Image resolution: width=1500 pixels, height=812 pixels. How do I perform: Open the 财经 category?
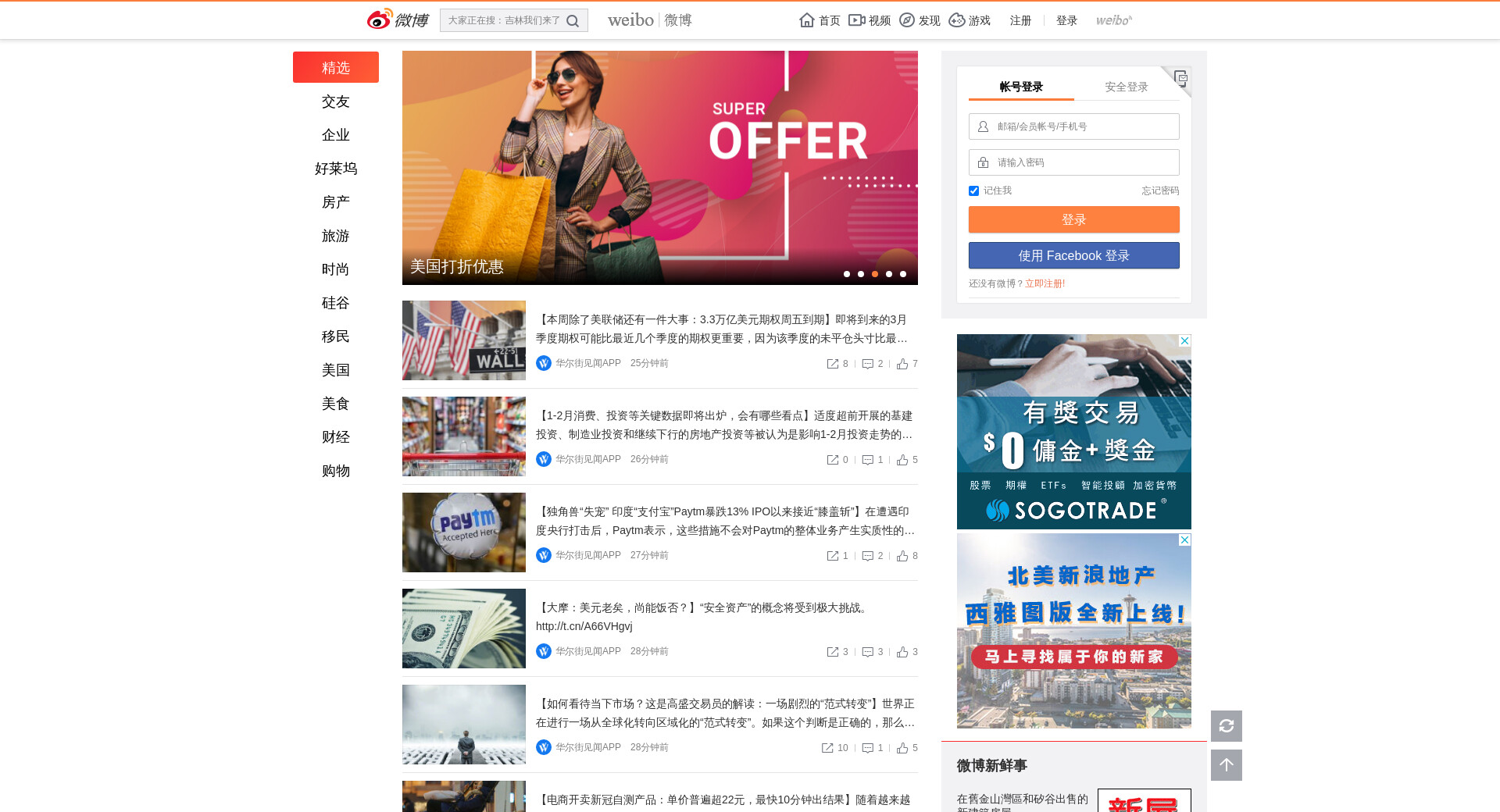336,437
